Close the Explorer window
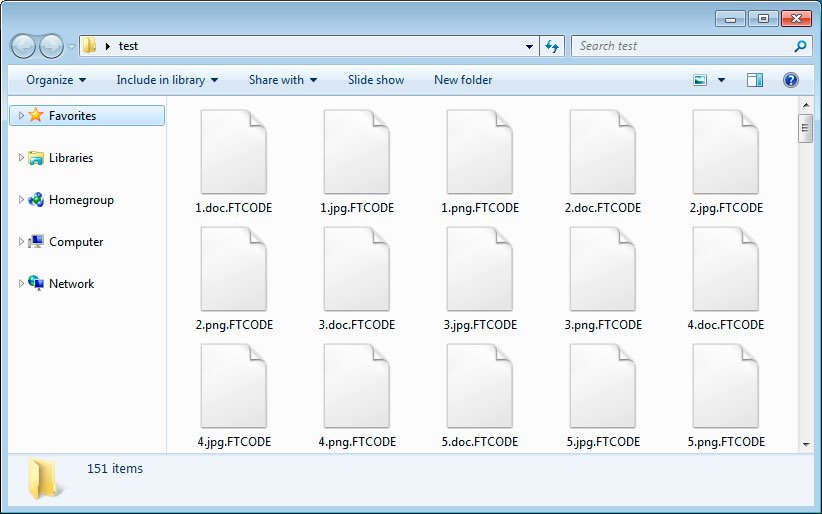 [x=796, y=19]
